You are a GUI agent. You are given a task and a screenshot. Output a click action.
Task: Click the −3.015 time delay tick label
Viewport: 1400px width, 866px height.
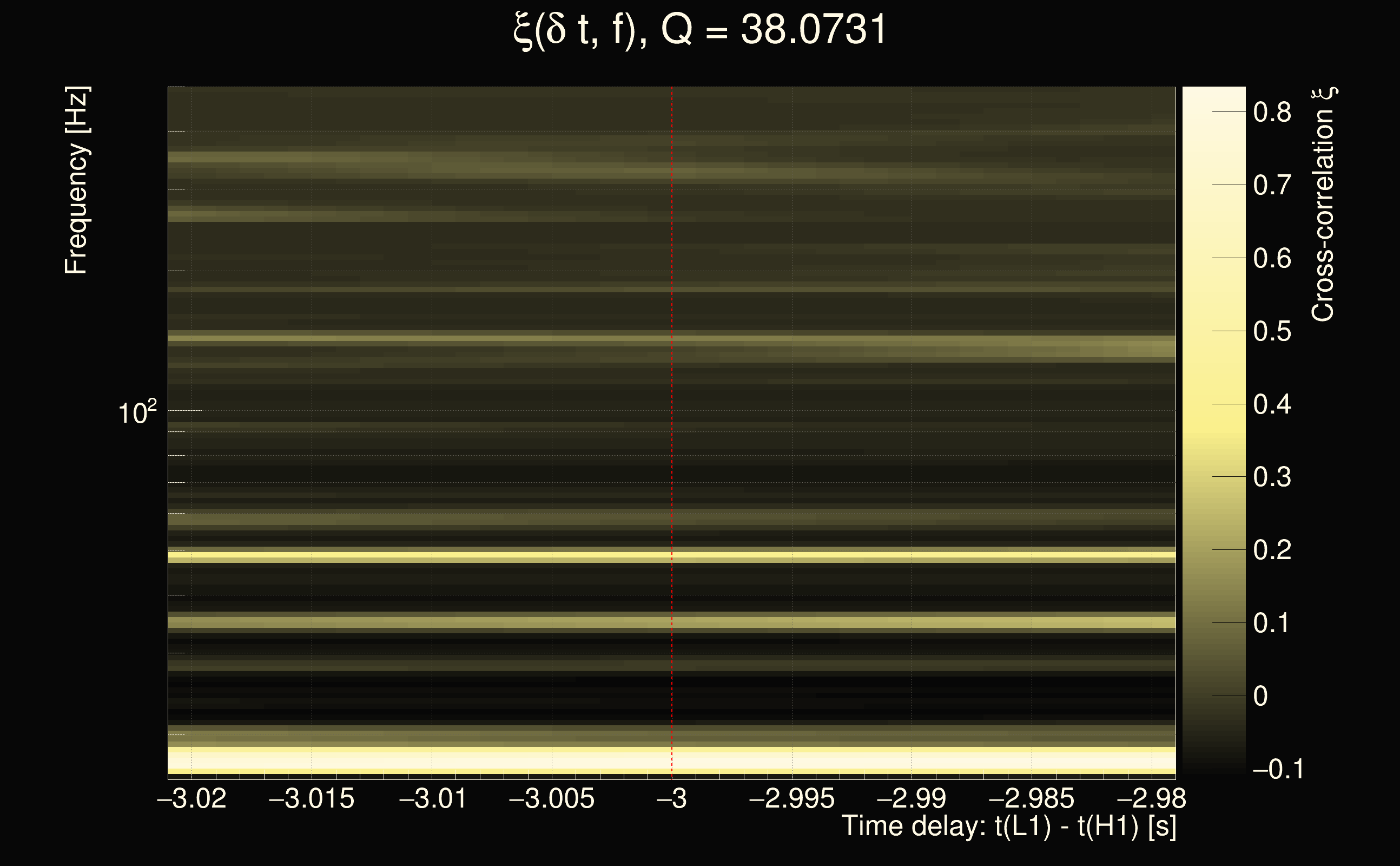pos(312,798)
